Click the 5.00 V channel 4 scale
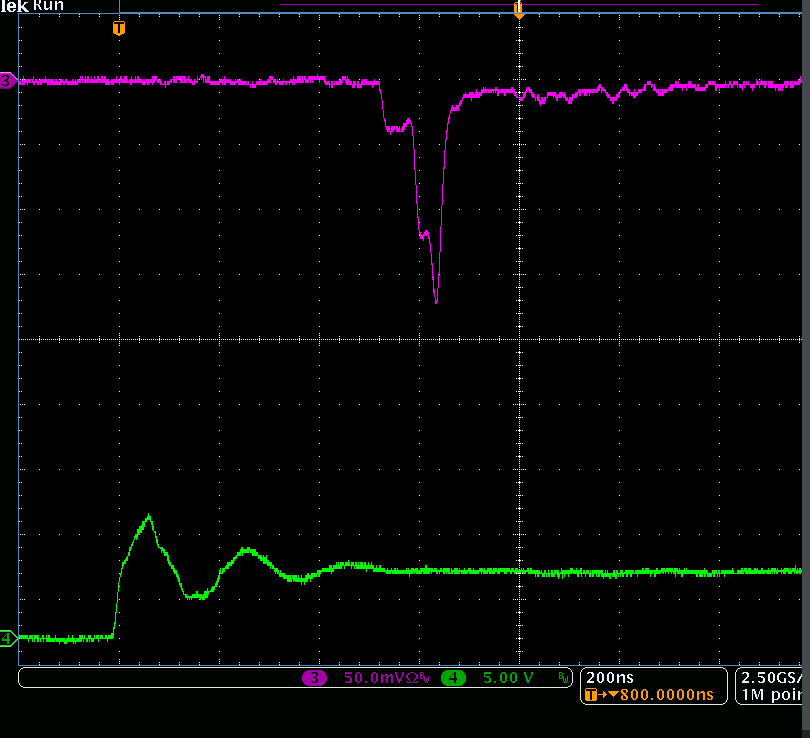Image resolution: width=810 pixels, height=738 pixels. pos(508,678)
